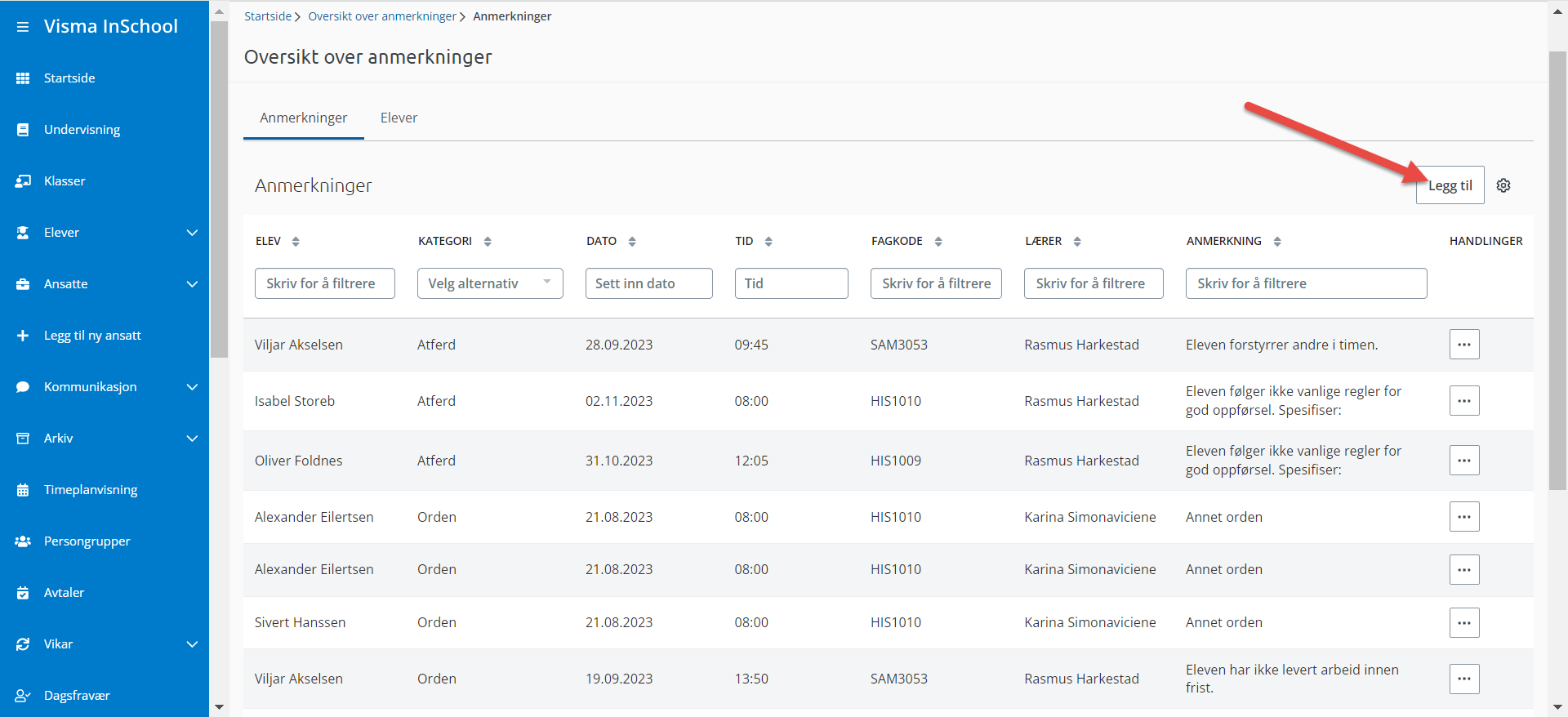1568x717 pixels.
Task: Click the ELEV filter input field
Action: [x=325, y=283]
